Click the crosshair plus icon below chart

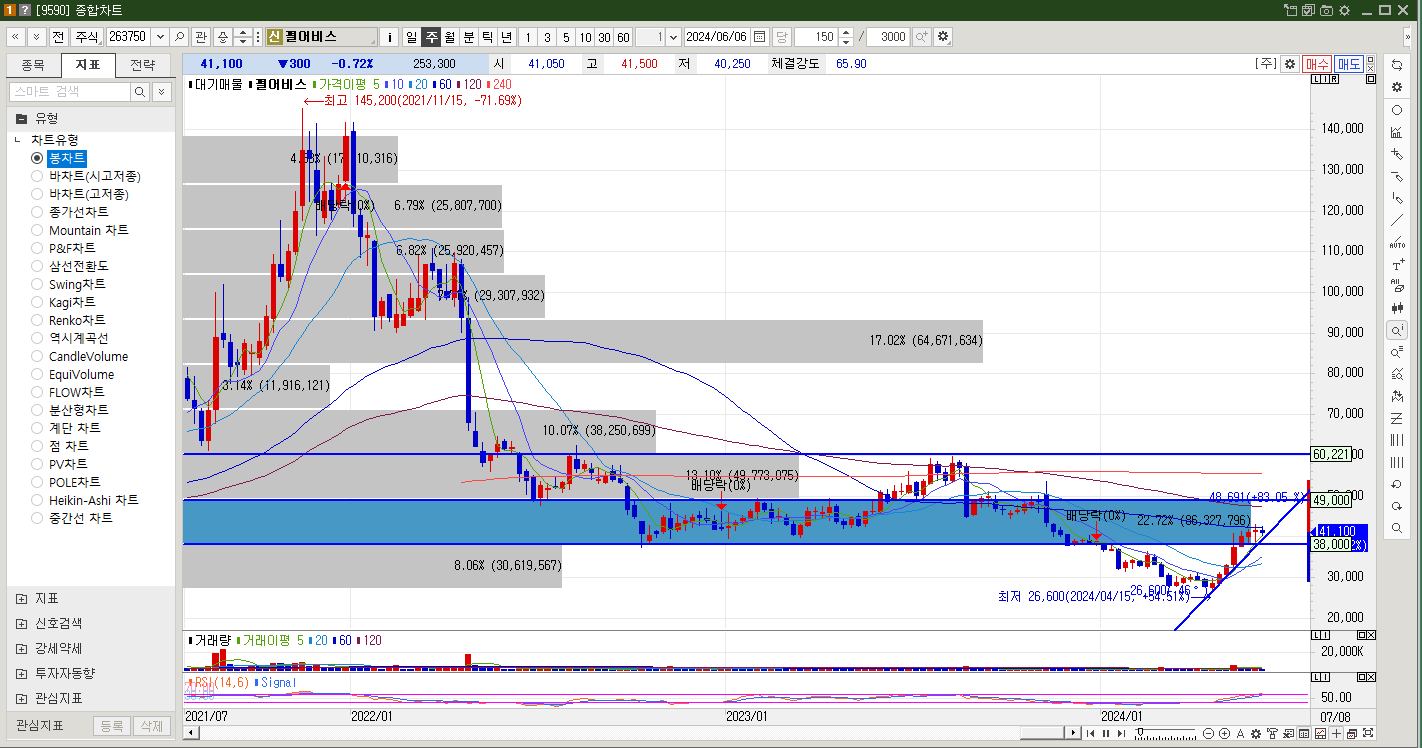click(1337, 734)
